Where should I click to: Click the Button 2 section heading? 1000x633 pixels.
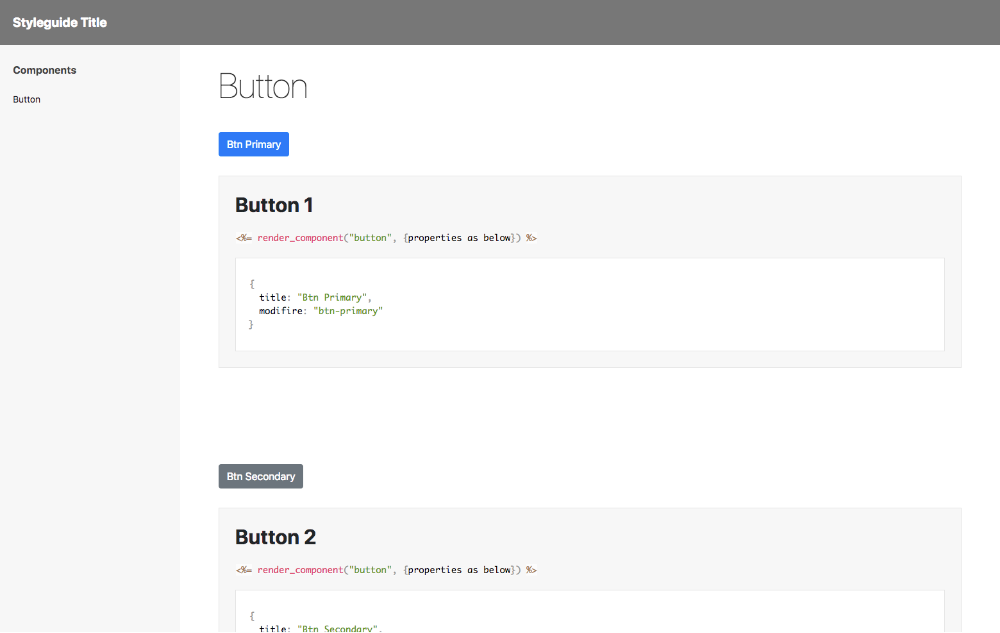tap(275, 537)
